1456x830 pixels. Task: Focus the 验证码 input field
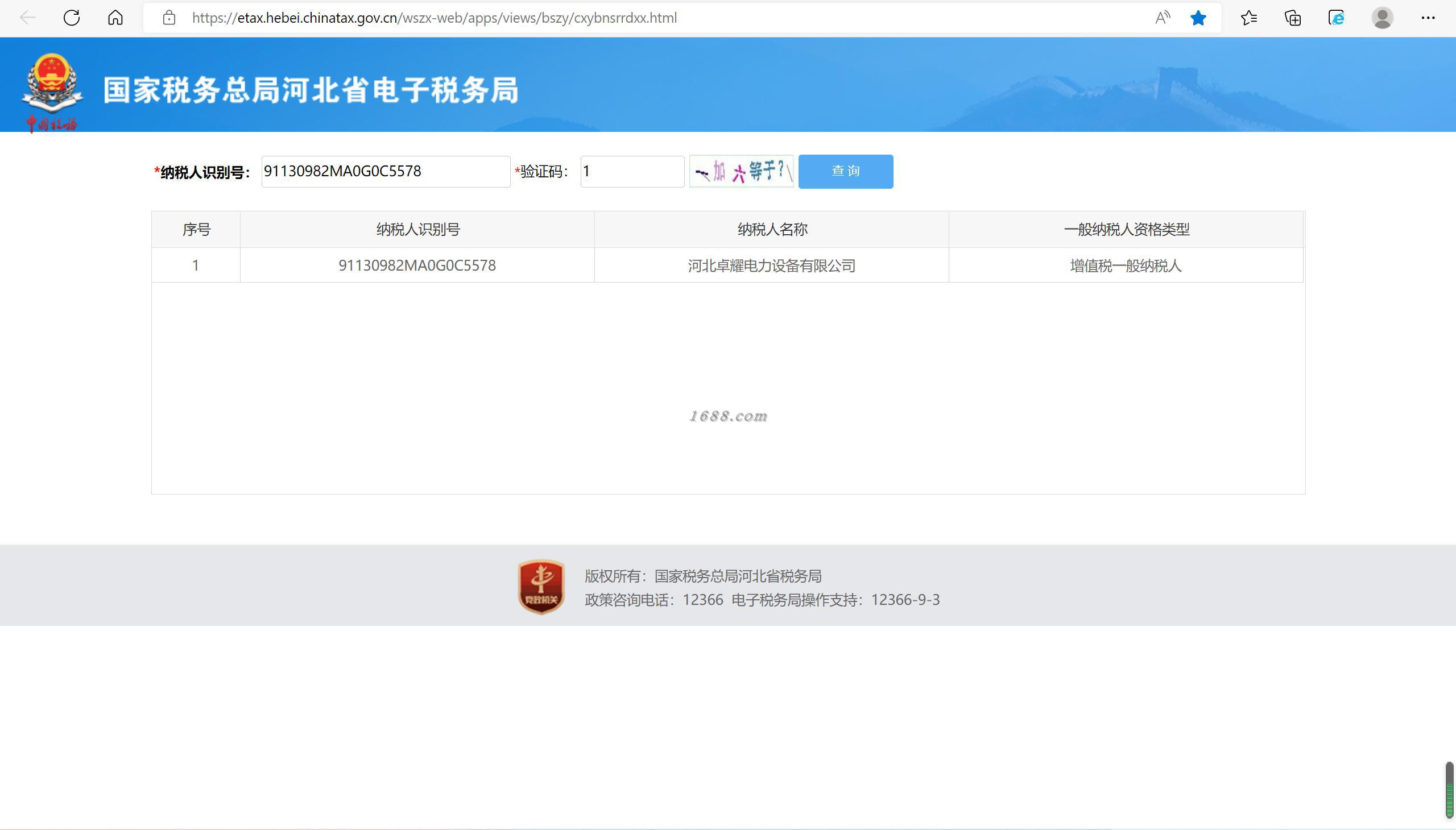632,171
